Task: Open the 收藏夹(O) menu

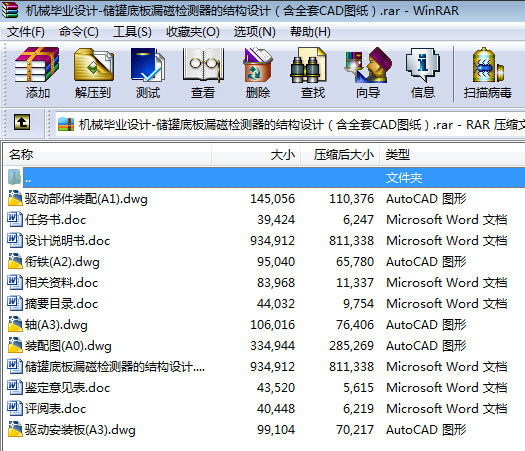Action: pyautogui.click(x=193, y=32)
